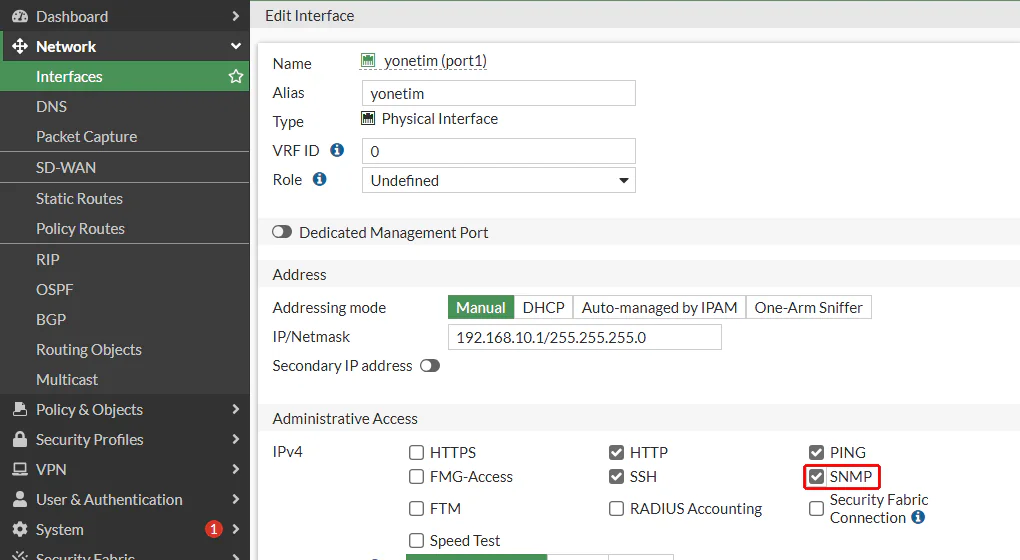Screen dimensions: 1020x560
Task: Expand the Security Profiles chevron
Action: pos(235,439)
